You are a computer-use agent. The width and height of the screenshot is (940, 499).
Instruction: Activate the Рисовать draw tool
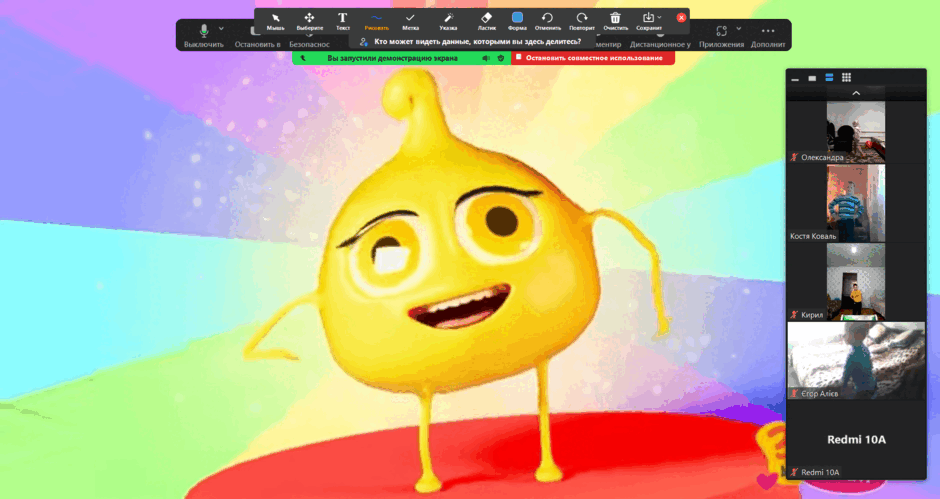pyautogui.click(x=376, y=21)
